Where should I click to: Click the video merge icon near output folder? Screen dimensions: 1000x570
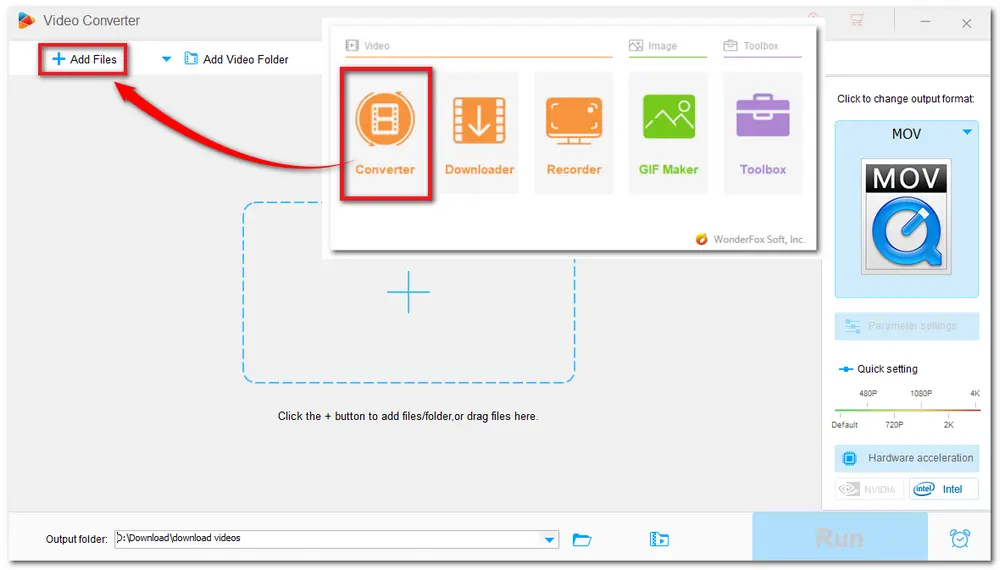pos(659,540)
